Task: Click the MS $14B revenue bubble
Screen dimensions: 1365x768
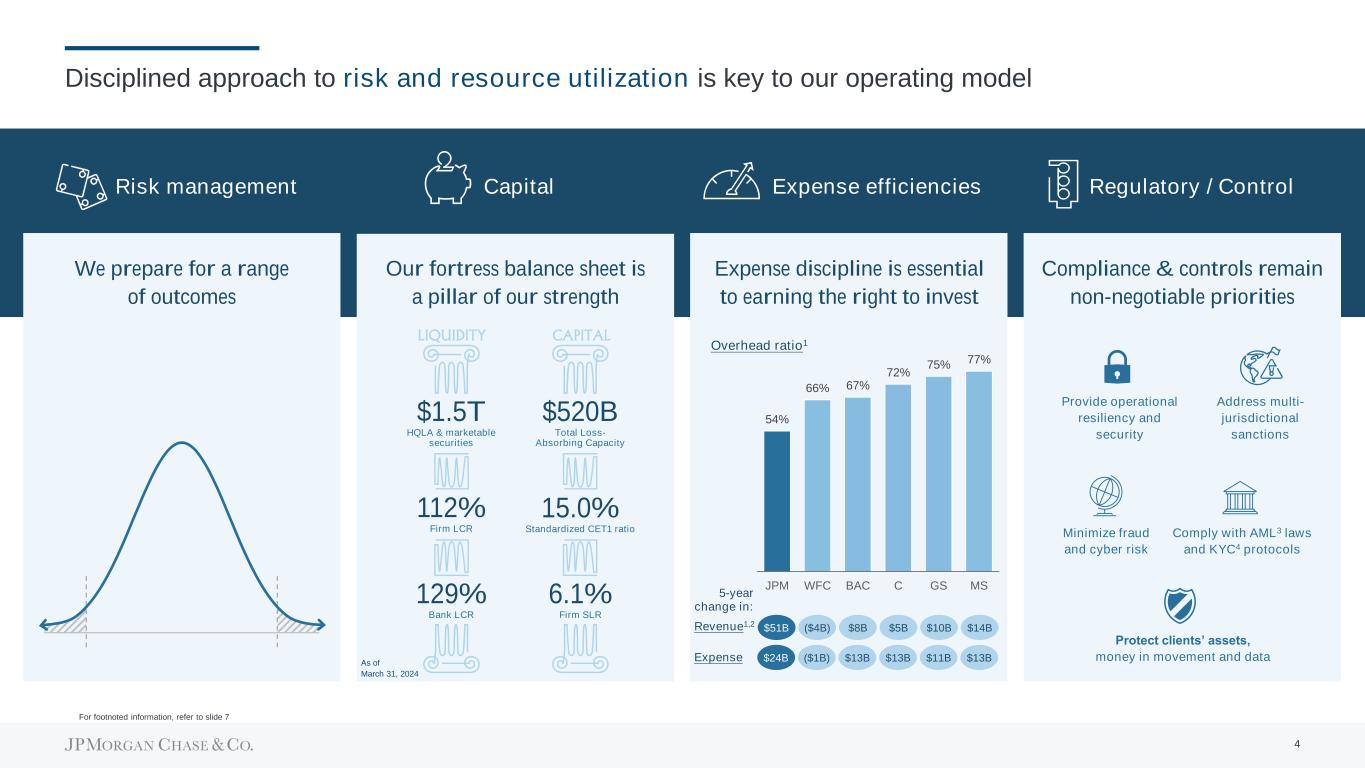Action: tap(979, 627)
